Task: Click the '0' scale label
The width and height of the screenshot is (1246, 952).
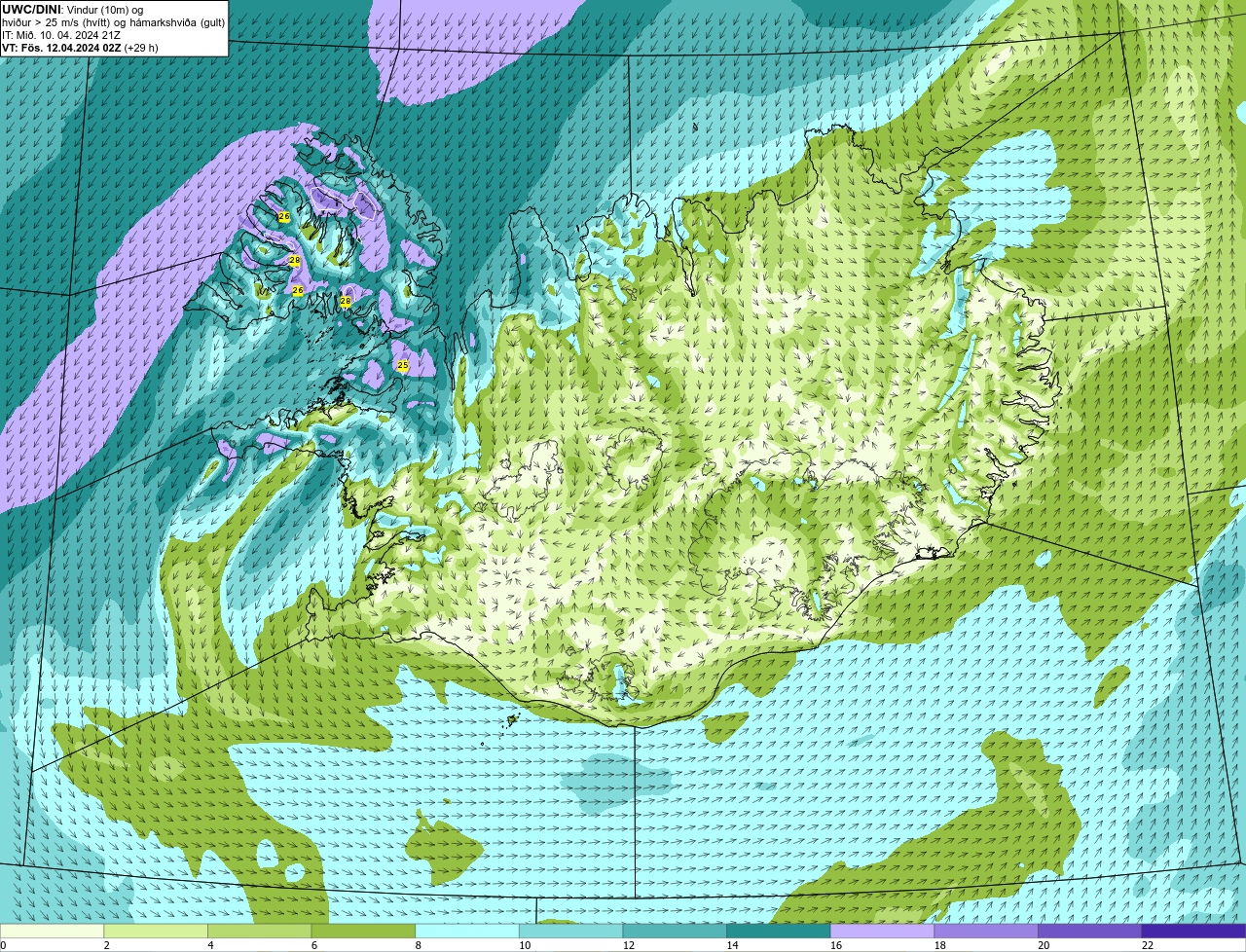Action: pos(3,945)
